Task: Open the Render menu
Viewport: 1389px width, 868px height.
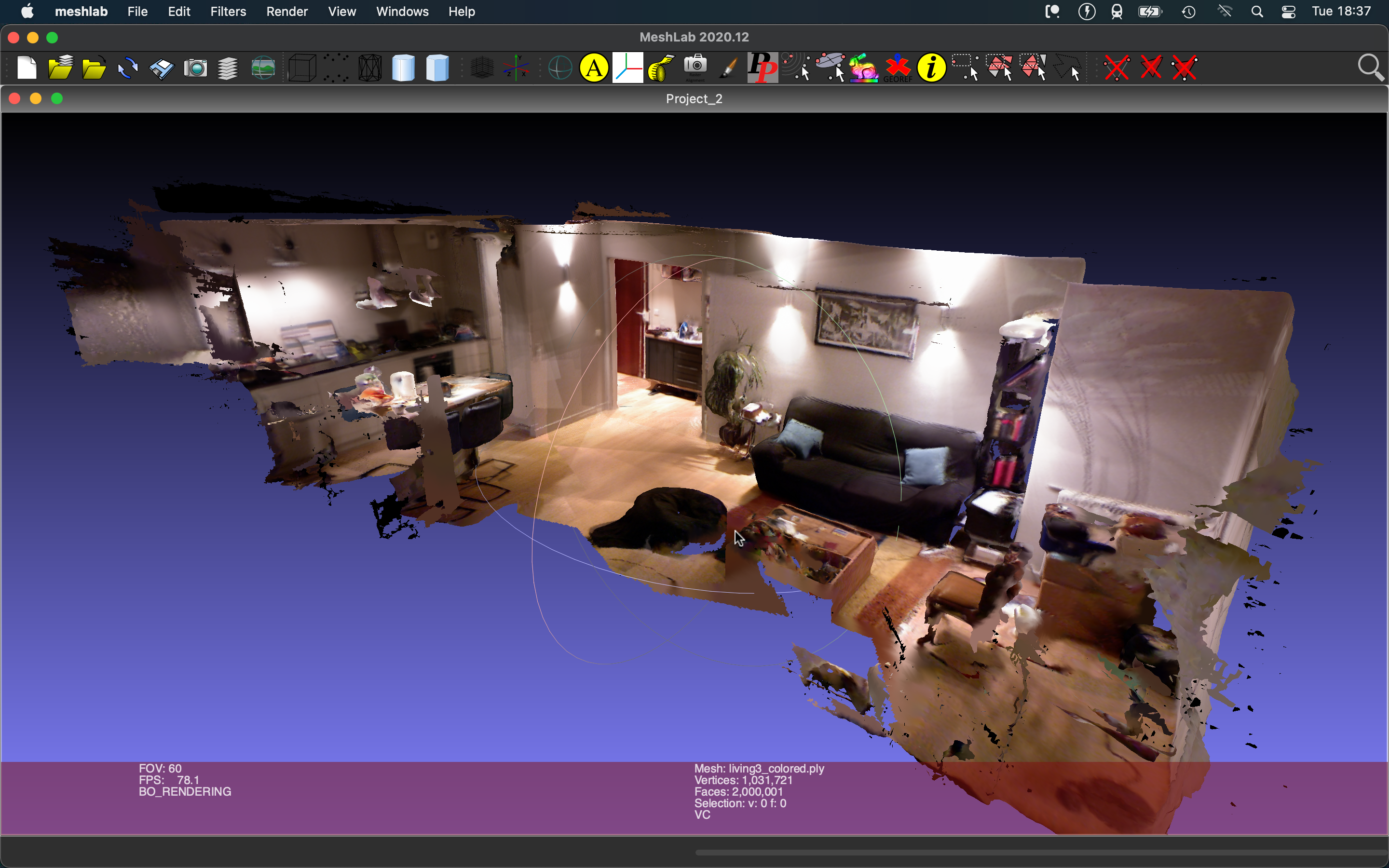Action: pyautogui.click(x=287, y=12)
